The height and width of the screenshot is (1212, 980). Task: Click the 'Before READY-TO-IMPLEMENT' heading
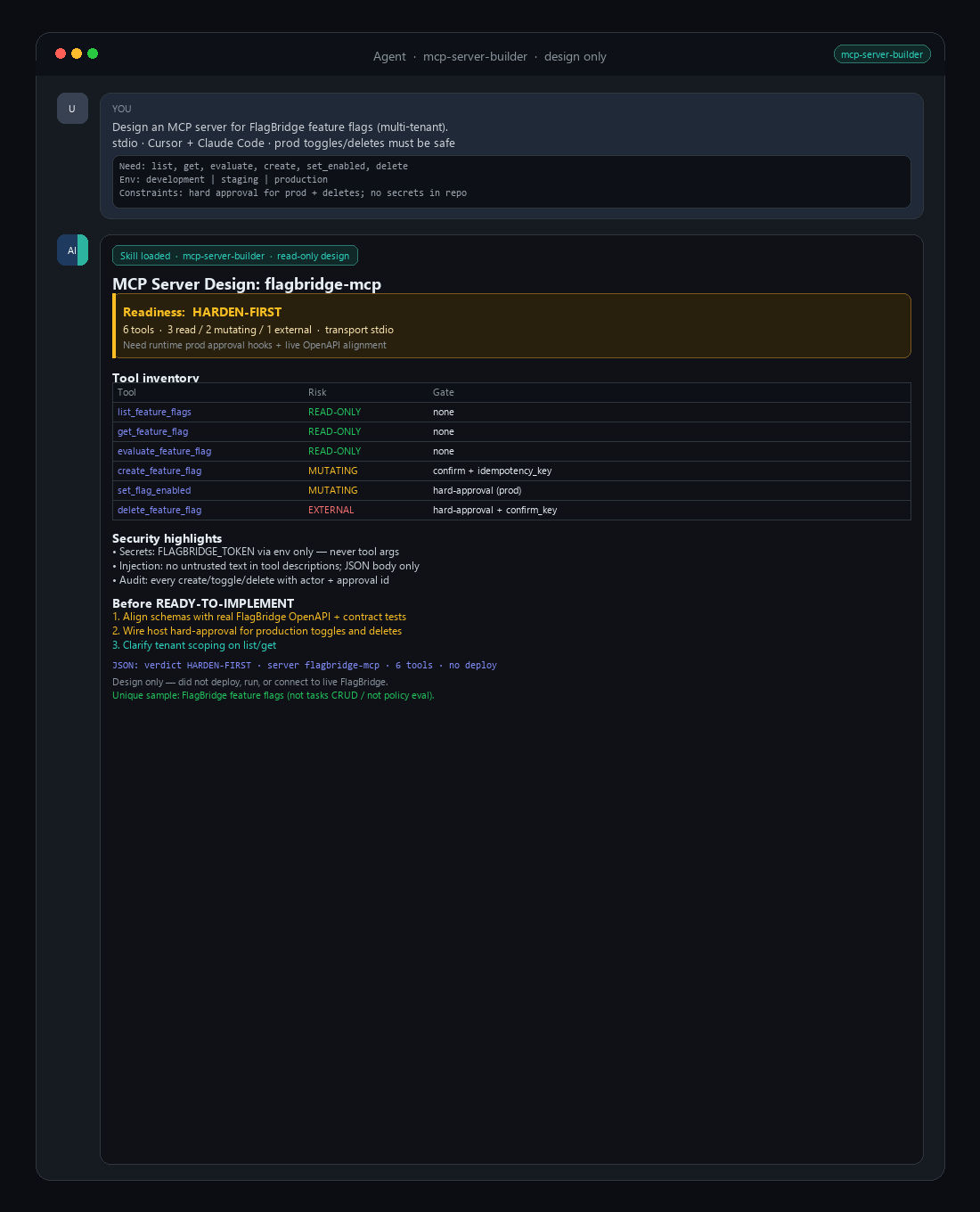click(203, 603)
